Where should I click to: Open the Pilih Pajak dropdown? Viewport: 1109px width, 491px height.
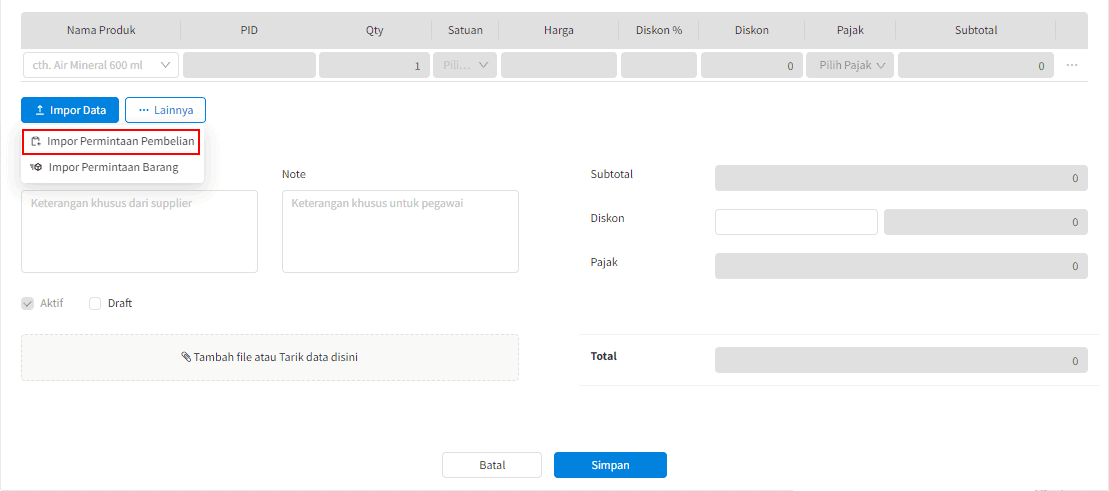[x=850, y=66]
